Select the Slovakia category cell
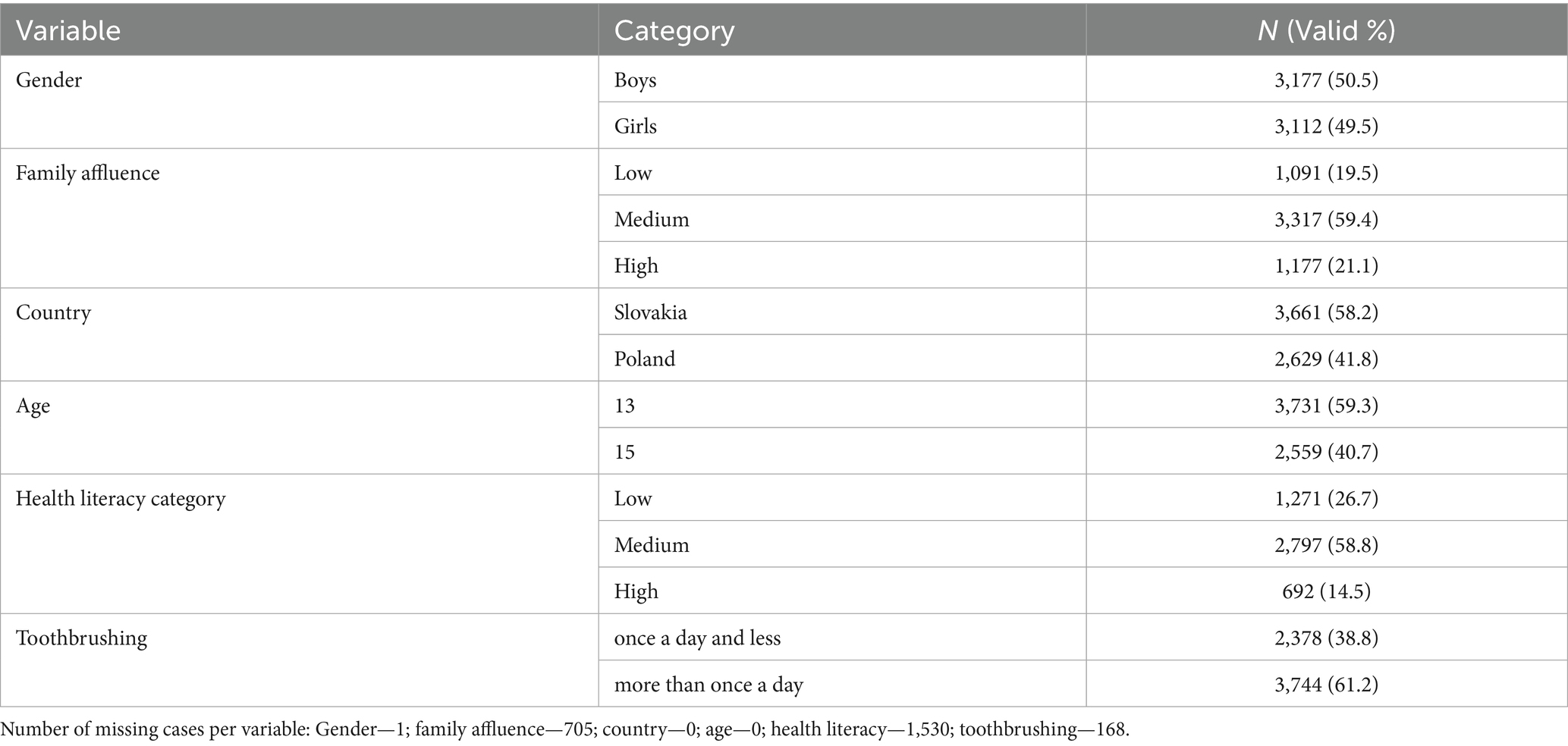The image size is (1568, 746). point(650,312)
